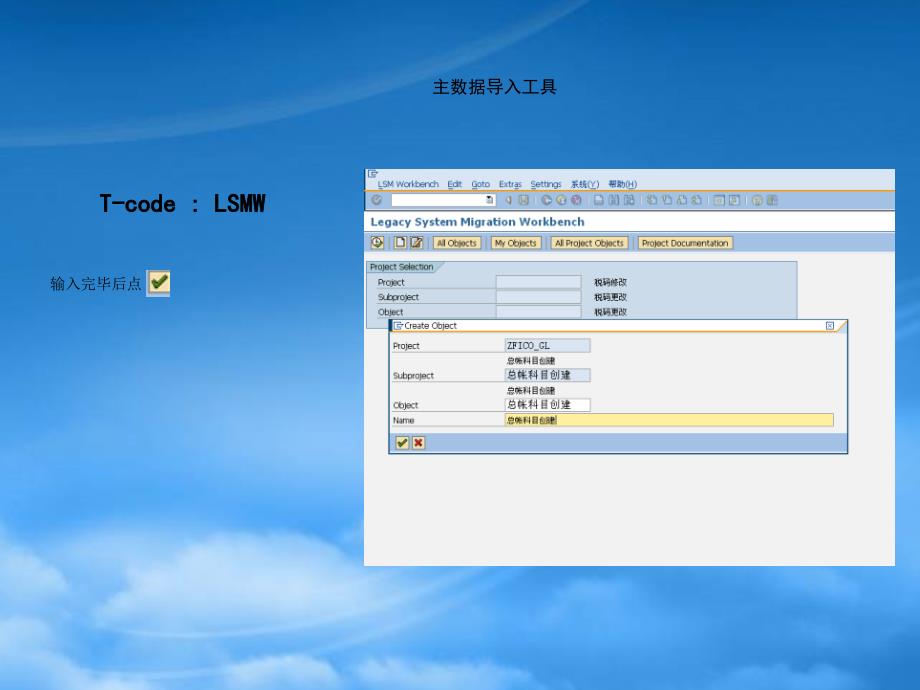Viewport: 920px width, 690px height.
Task: Cancel Create Object with red X icon
Action: point(418,443)
